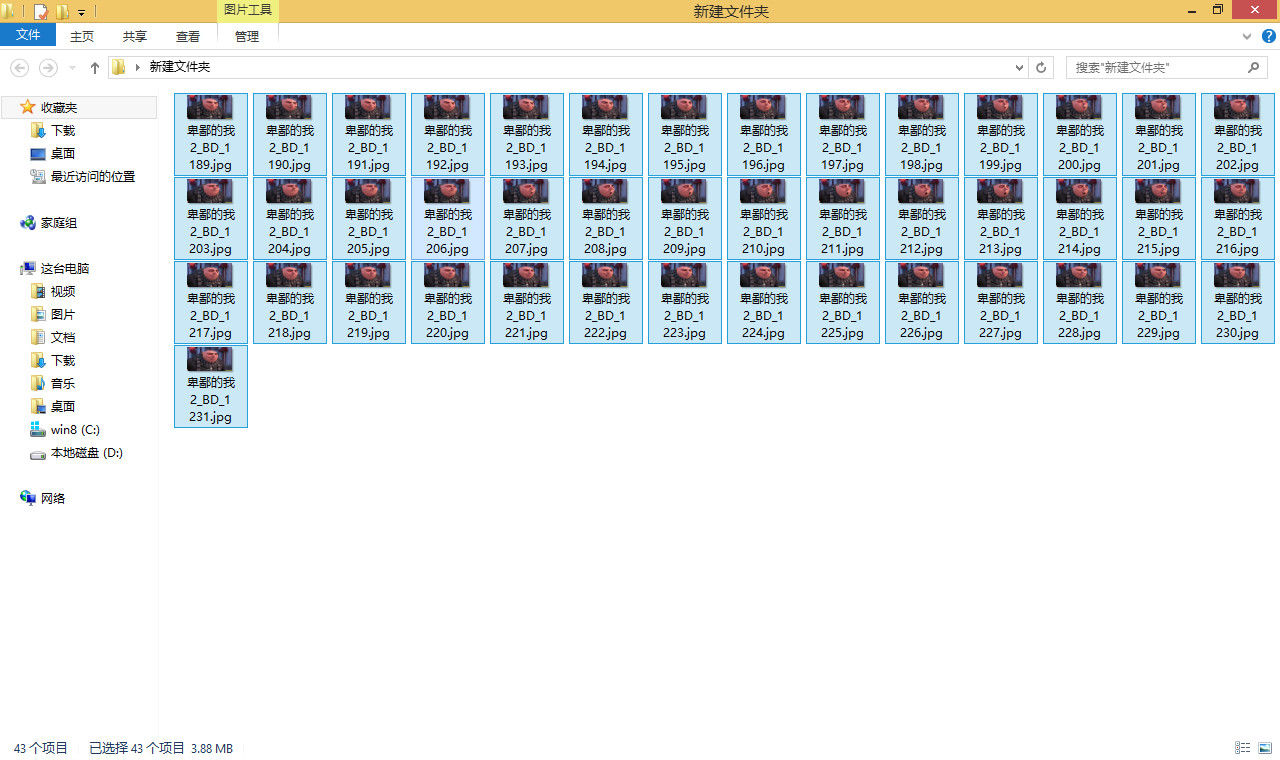
Task: Switch to large thumbnails view in status bar
Action: (1264, 748)
